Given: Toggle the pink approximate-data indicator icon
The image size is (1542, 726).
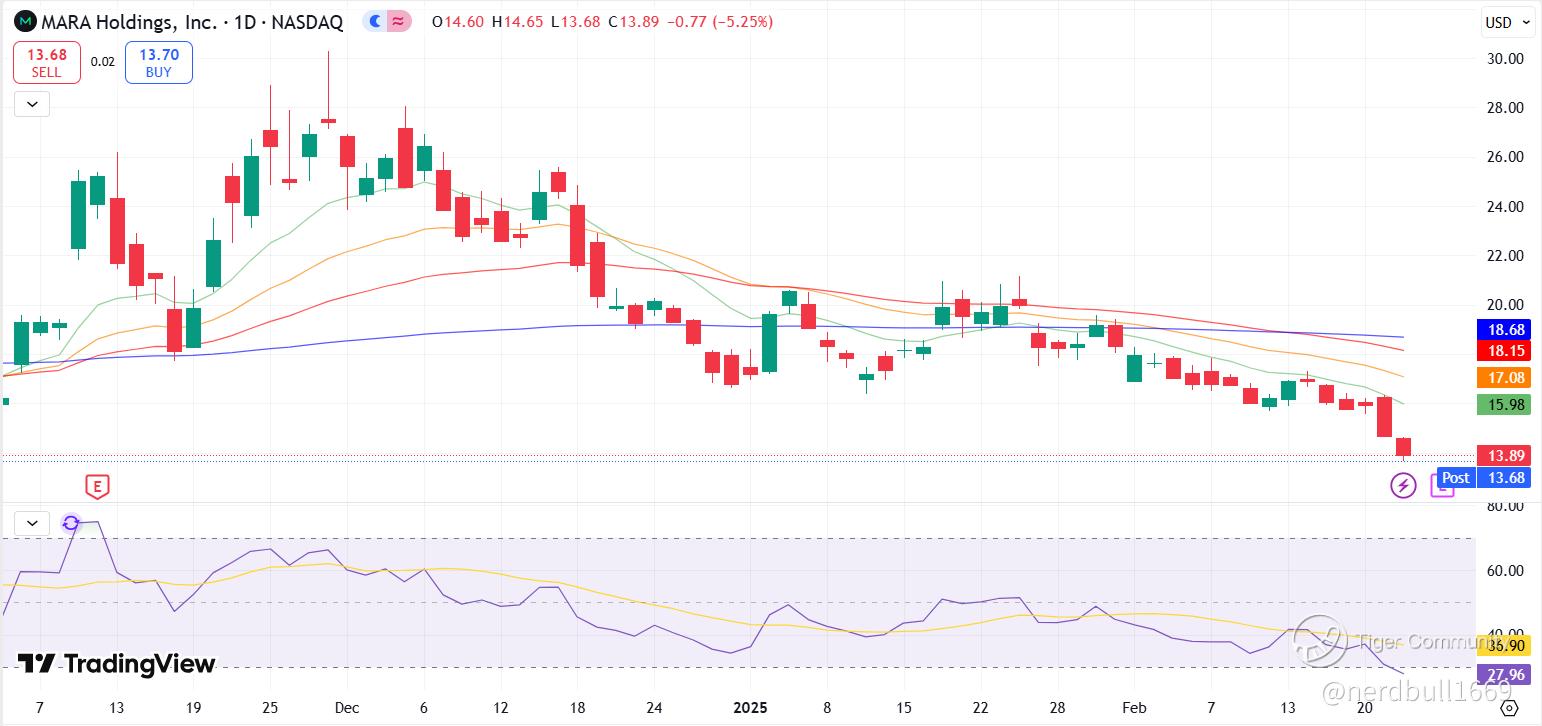Looking at the screenshot, I should [399, 21].
